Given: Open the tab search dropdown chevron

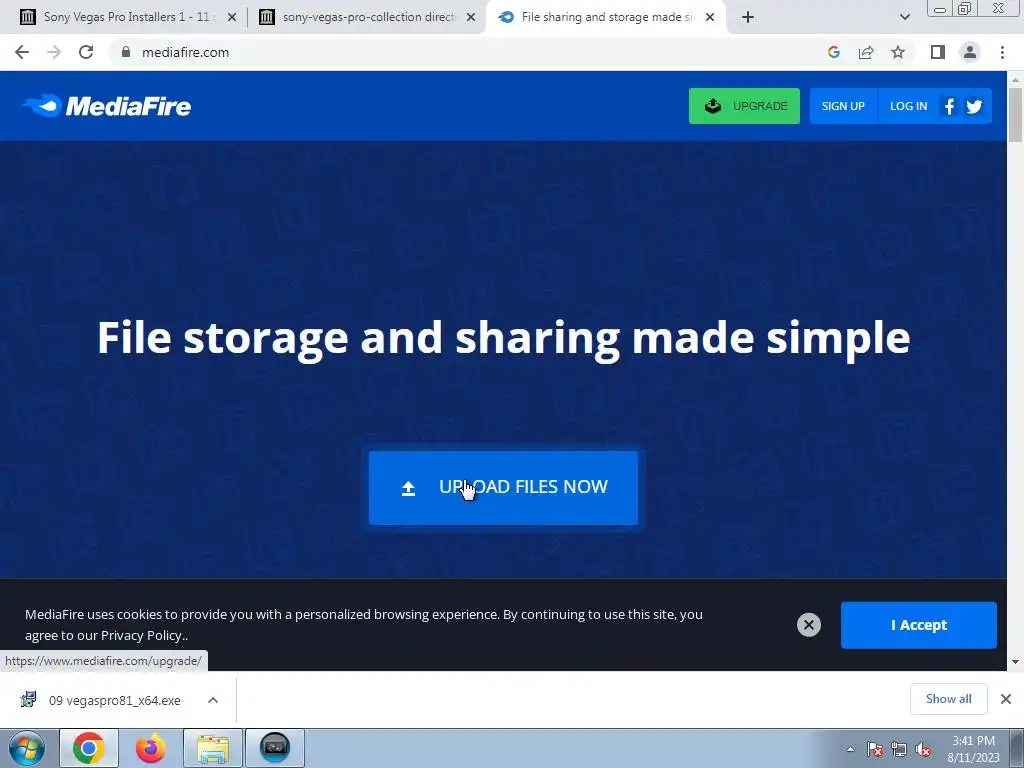Looking at the screenshot, I should click(904, 17).
